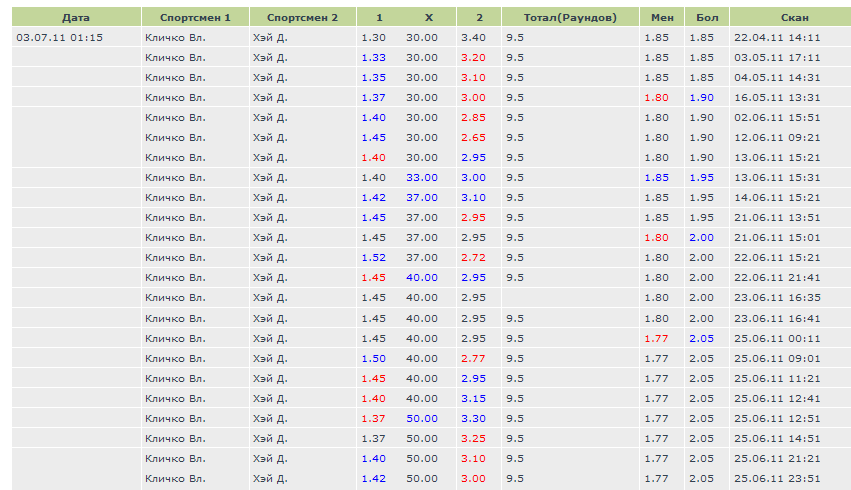Screen dimensions: 851x490
Task: Click blue draw odds 37.00
Action: click(422, 198)
